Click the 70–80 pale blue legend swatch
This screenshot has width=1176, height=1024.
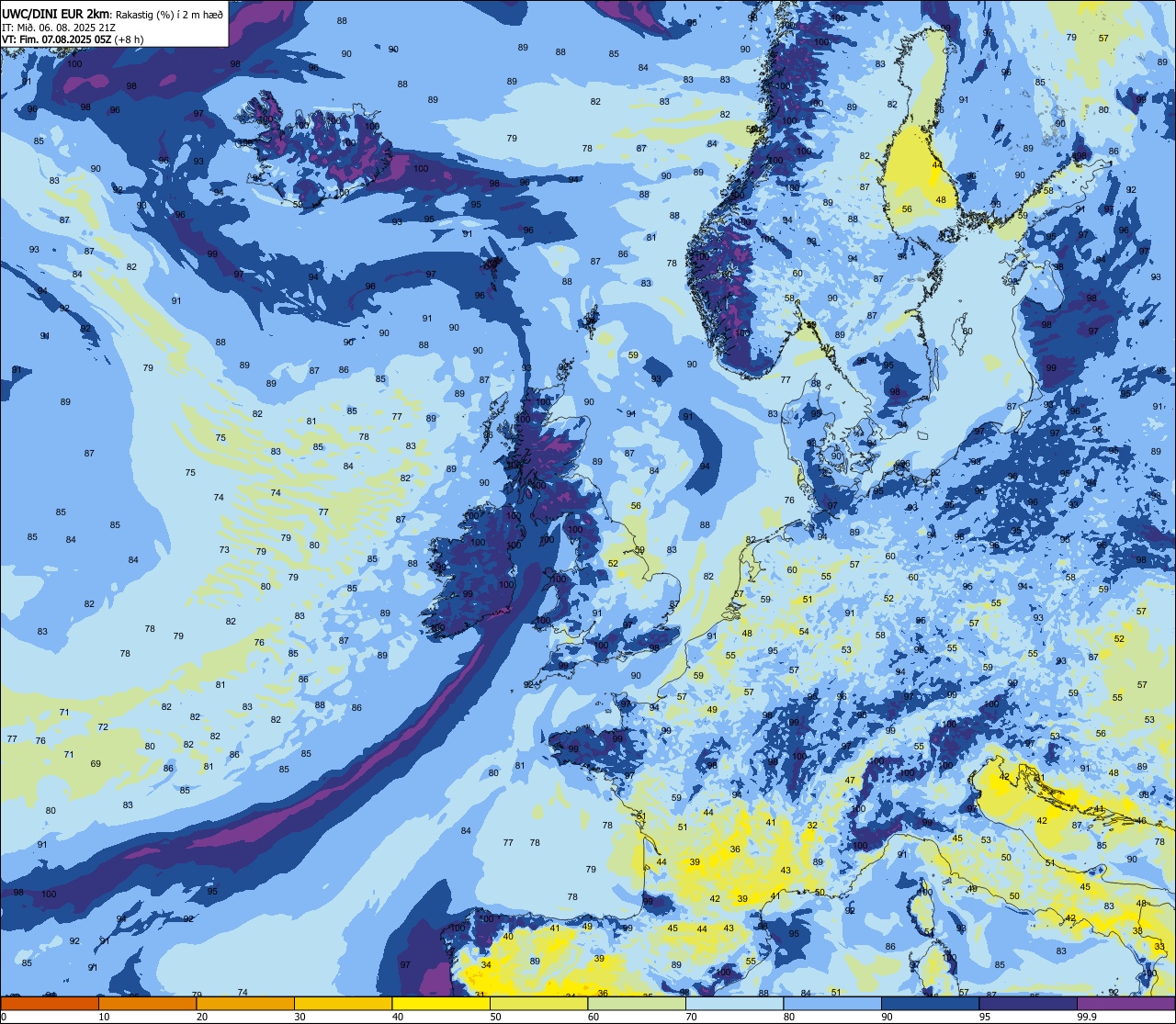[x=734, y=1003]
